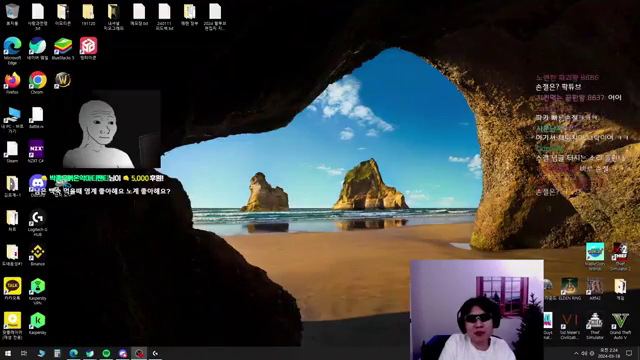
Task: Select the Logitech G HUB shortcut
Action: pyautogui.click(x=37, y=223)
